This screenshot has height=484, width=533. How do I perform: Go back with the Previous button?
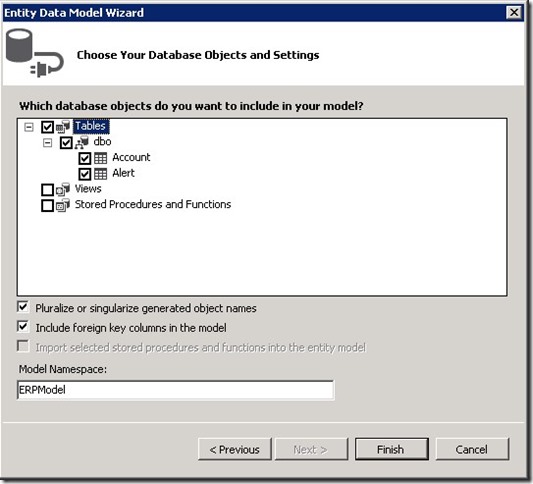235,449
